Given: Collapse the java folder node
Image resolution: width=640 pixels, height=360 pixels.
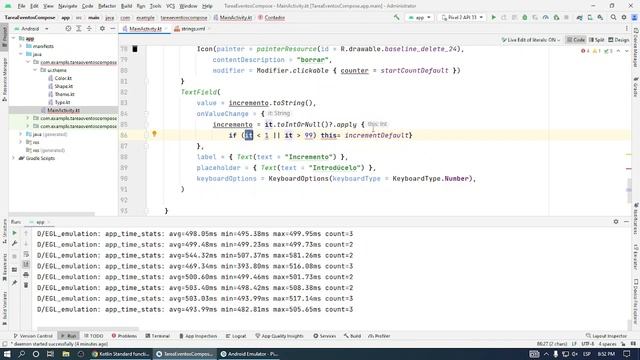Looking at the screenshot, I should tap(21, 54).
